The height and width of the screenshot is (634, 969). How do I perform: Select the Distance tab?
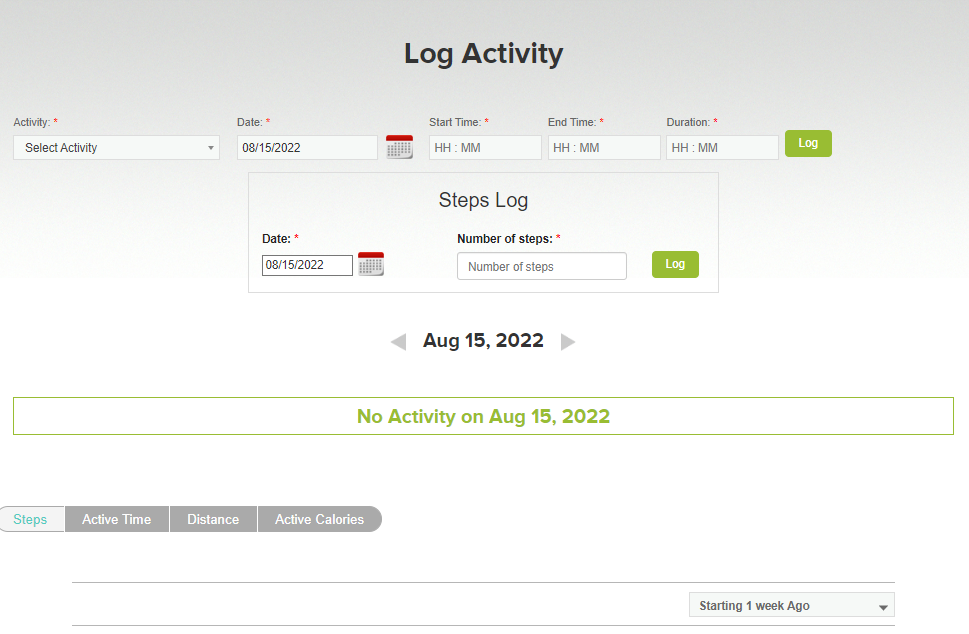point(213,519)
